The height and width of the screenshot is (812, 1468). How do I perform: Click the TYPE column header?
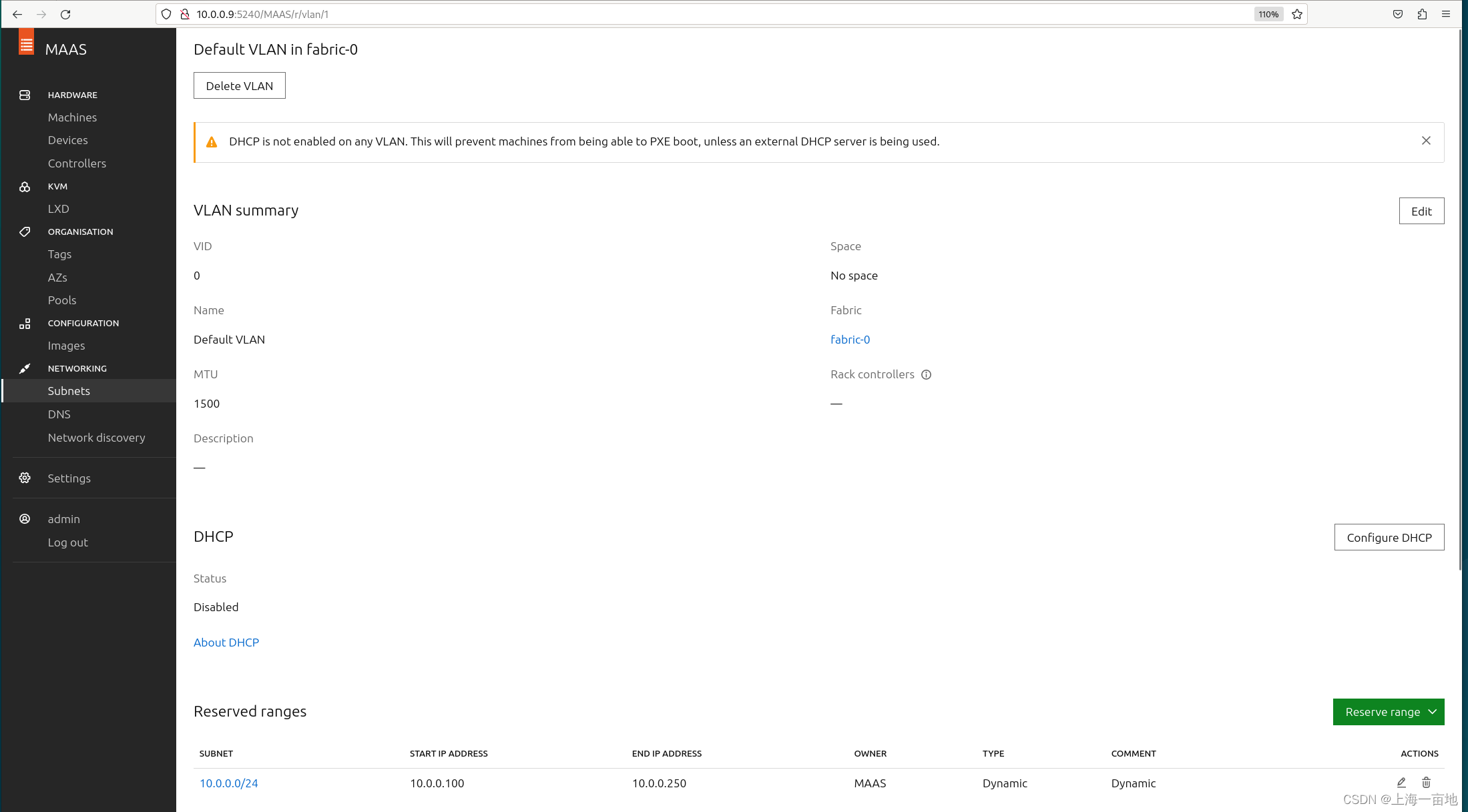(x=993, y=753)
